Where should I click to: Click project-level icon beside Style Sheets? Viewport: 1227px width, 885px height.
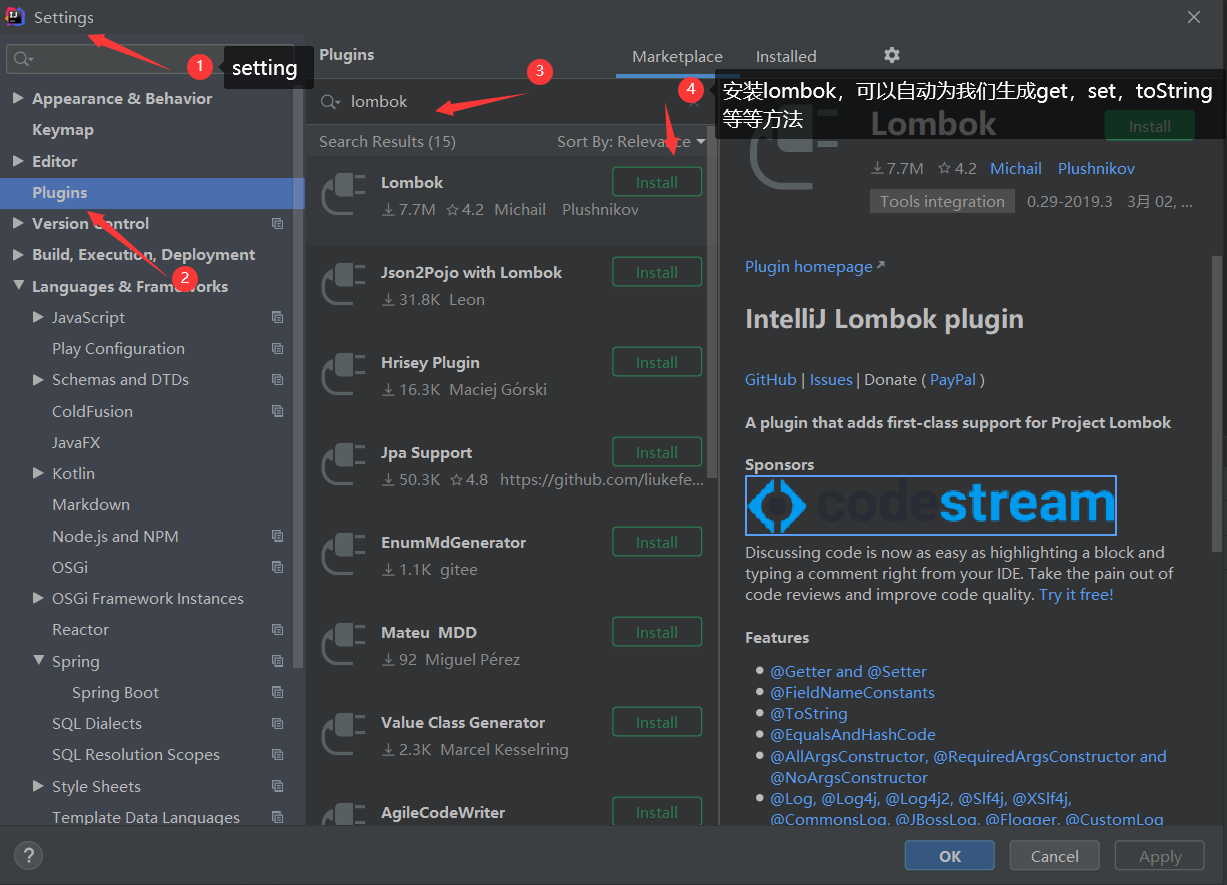tap(278, 786)
